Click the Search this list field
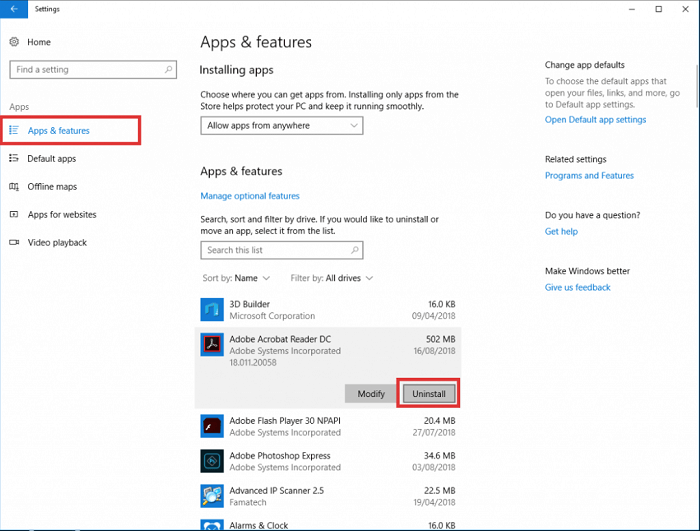The width and height of the screenshot is (700, 531). click(282, 250)
